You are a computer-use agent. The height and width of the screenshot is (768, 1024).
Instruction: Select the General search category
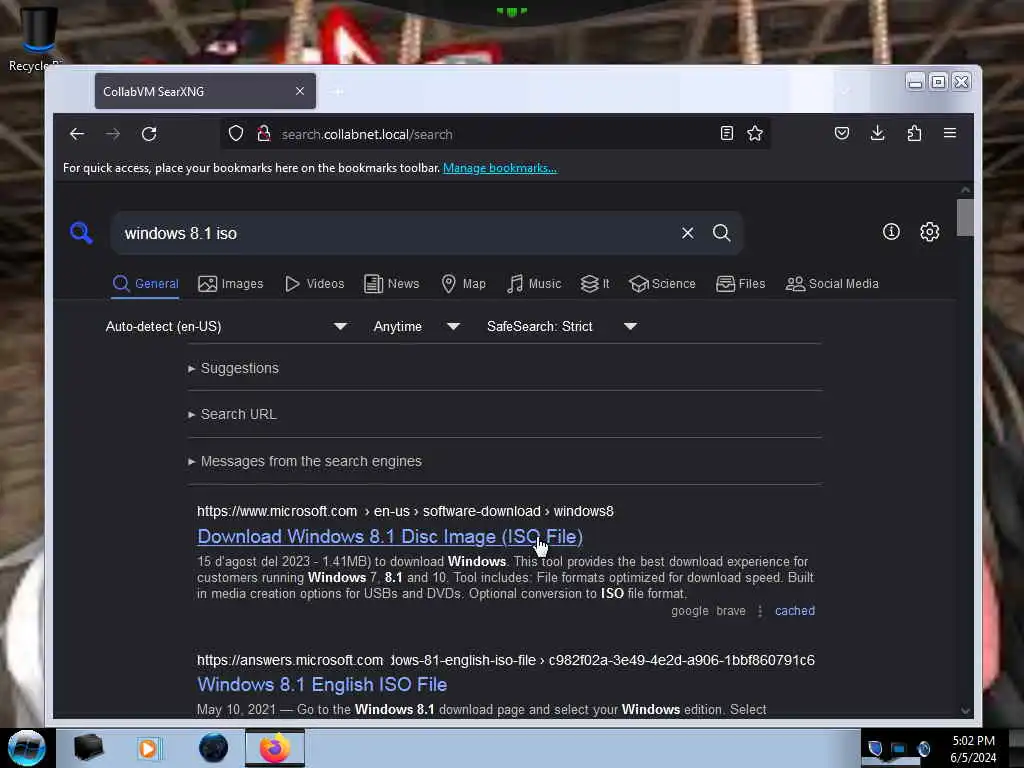145,283
